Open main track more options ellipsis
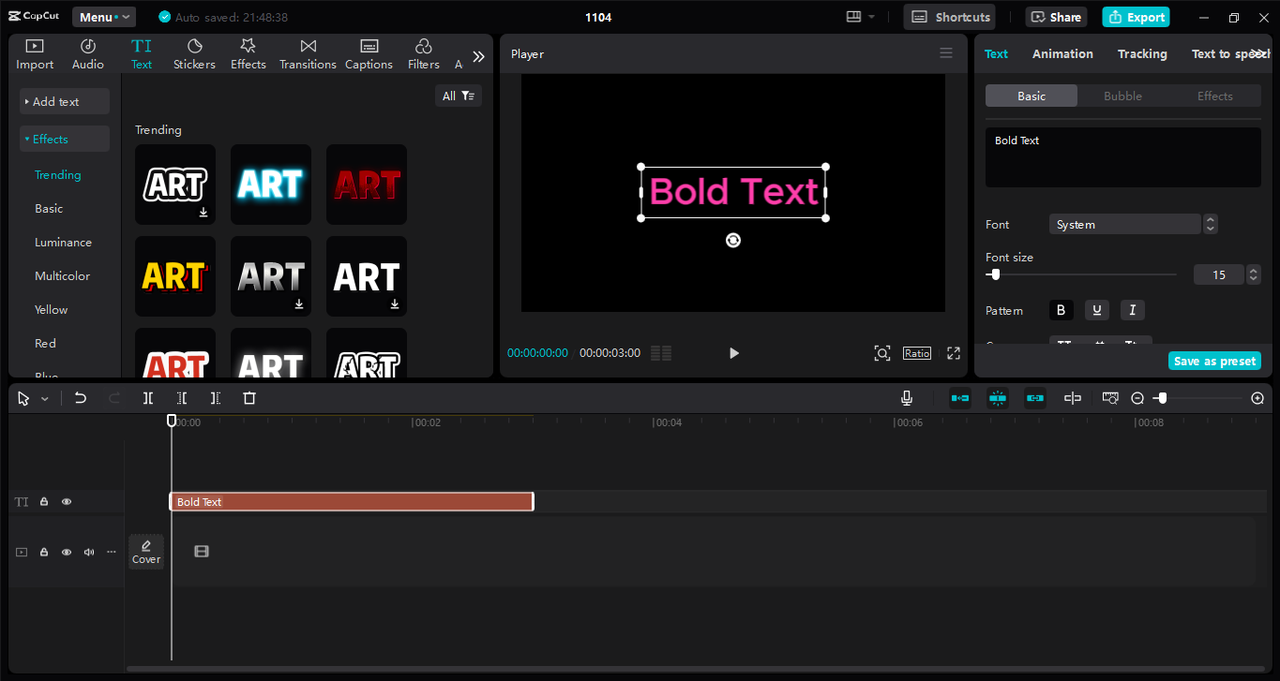Viewport: 1280px width, 681px height. [x=111, y=552]
